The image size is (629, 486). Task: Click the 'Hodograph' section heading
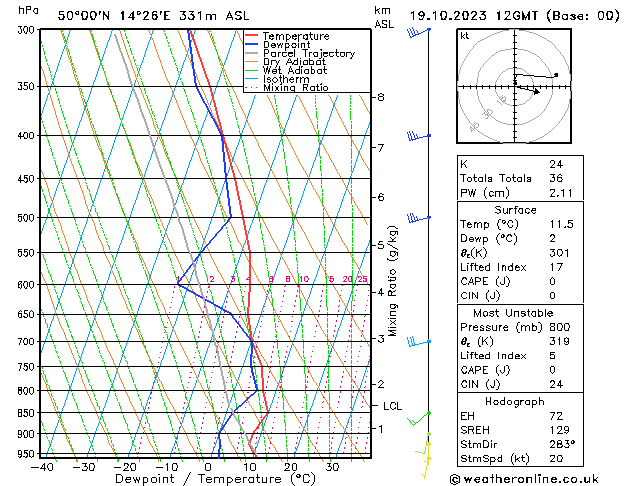click(x=515, y=402)
